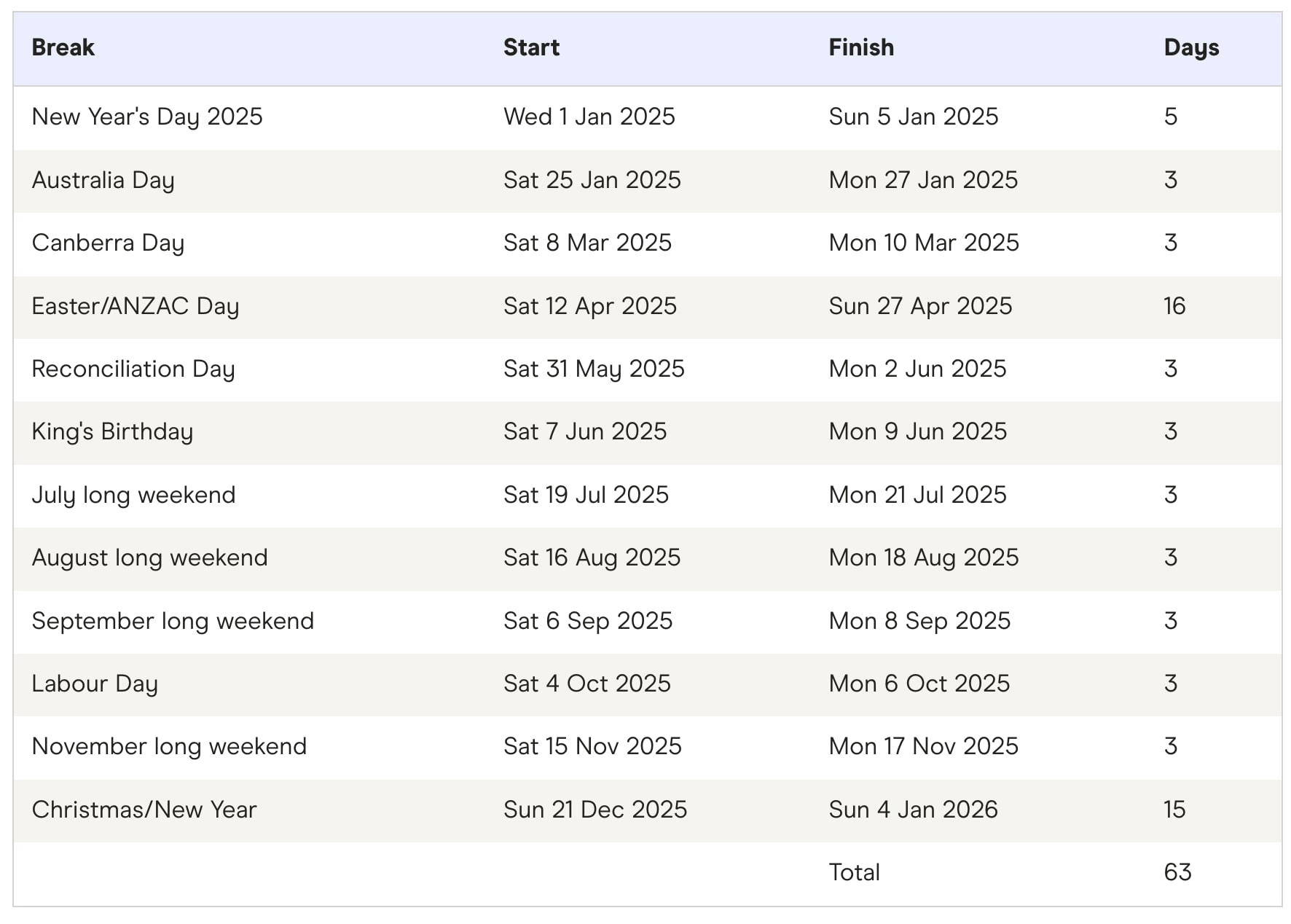Click Canberra Day start date Sat 8 Mar 2025
Image resolution: width=1291 pixels, height=924 pixels.
point(587,243)
